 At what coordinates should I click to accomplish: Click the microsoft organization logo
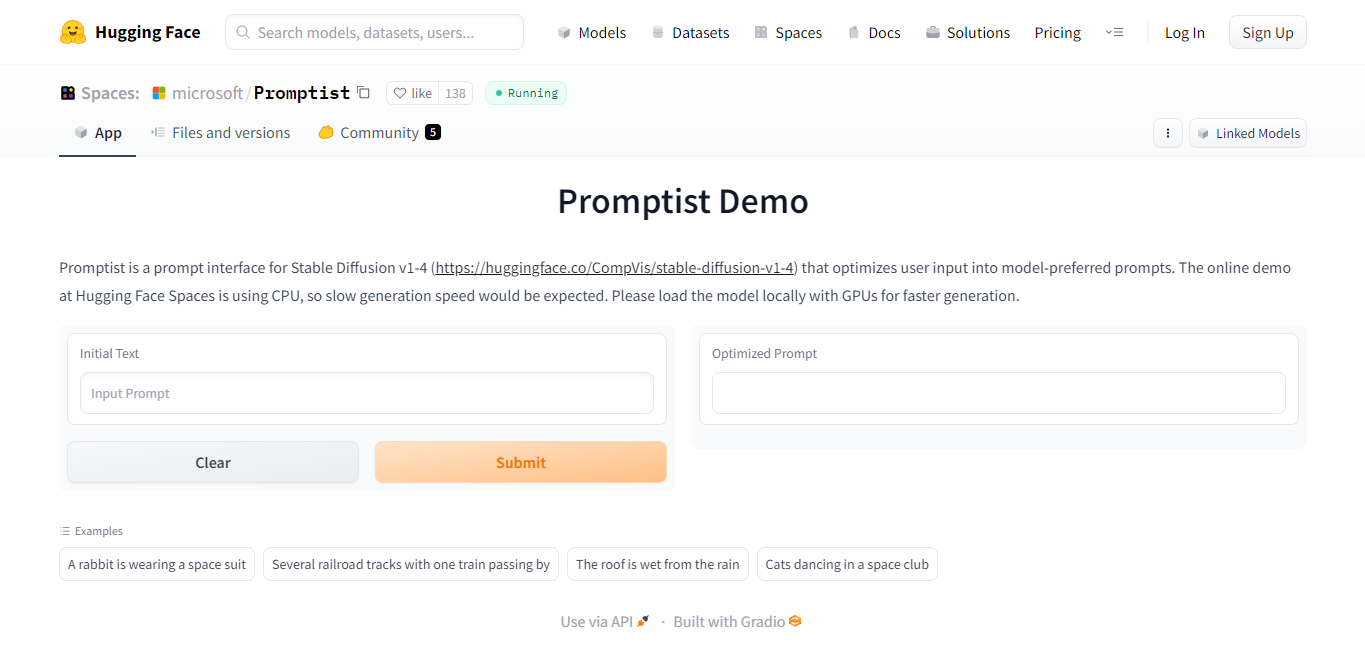coord(159,93)
